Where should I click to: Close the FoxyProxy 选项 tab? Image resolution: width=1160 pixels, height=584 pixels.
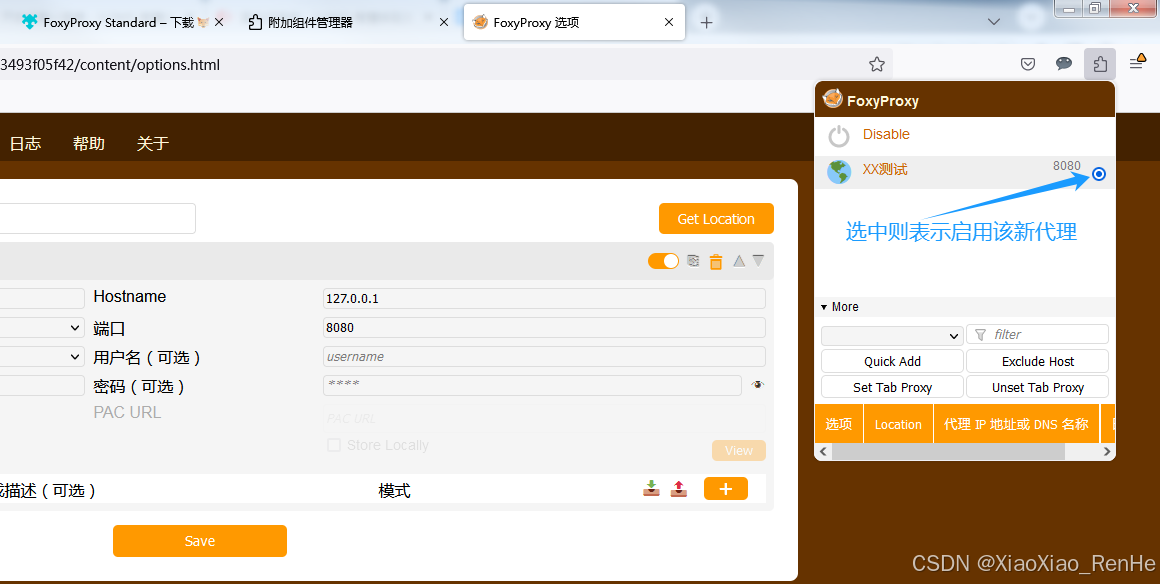tap(669, 22)
